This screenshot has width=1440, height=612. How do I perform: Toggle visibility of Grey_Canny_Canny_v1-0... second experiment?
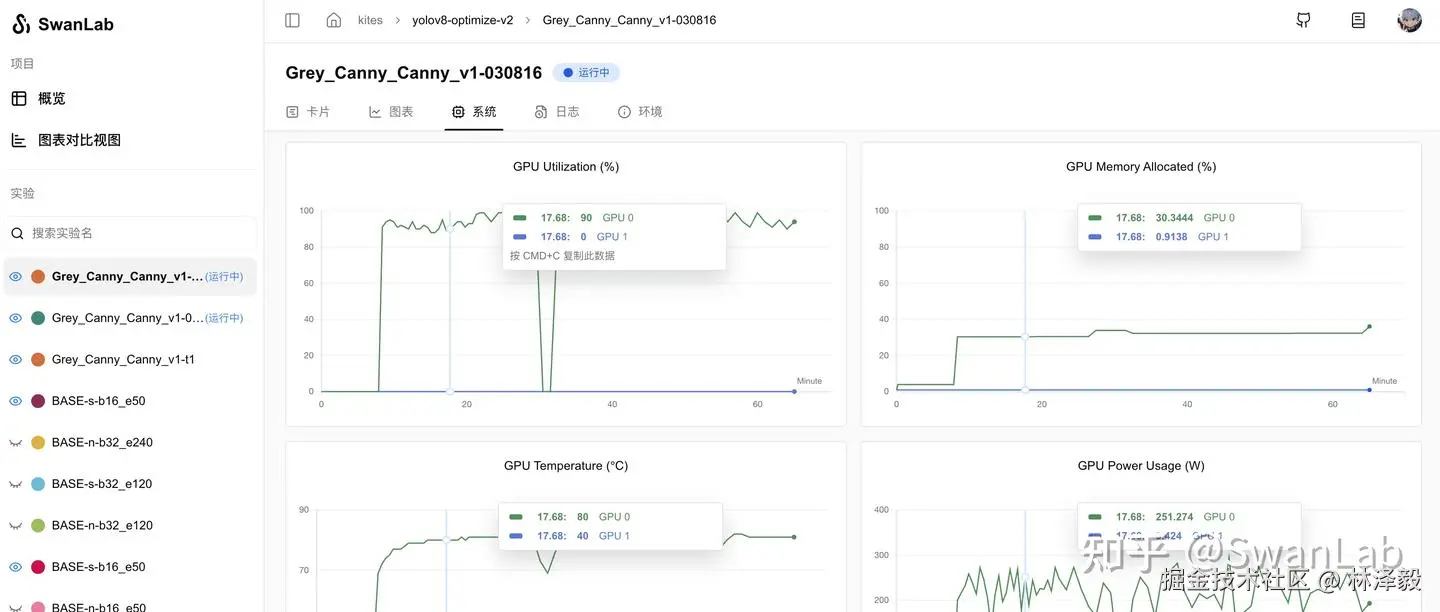pyautogui.click(x=15, y=318)
